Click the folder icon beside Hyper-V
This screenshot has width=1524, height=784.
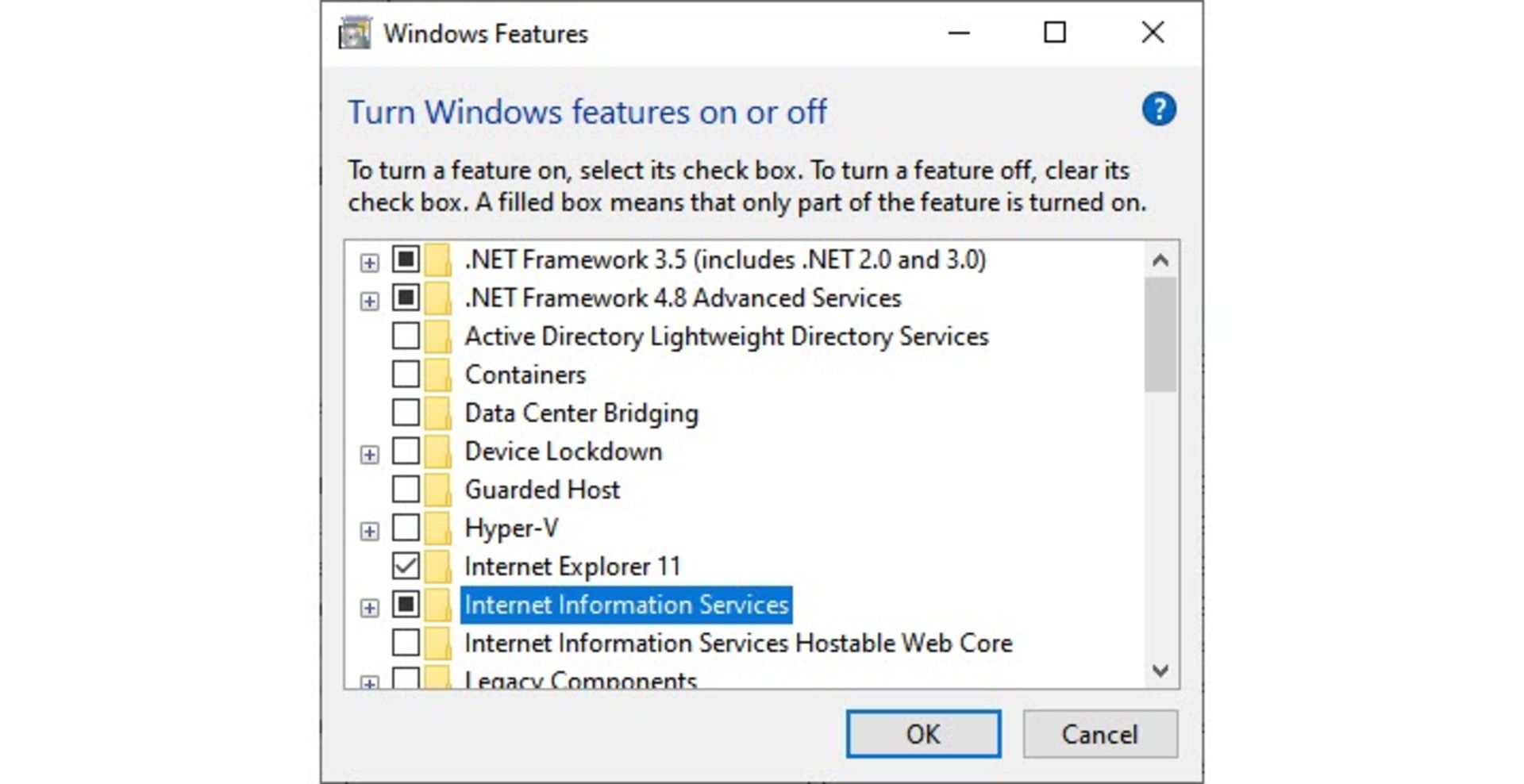(x=437, y=528)
